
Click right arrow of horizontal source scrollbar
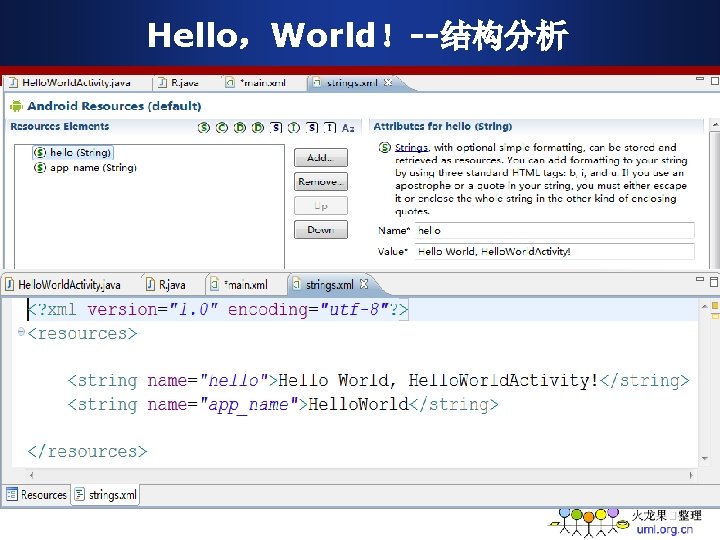(x=691, y=475)
